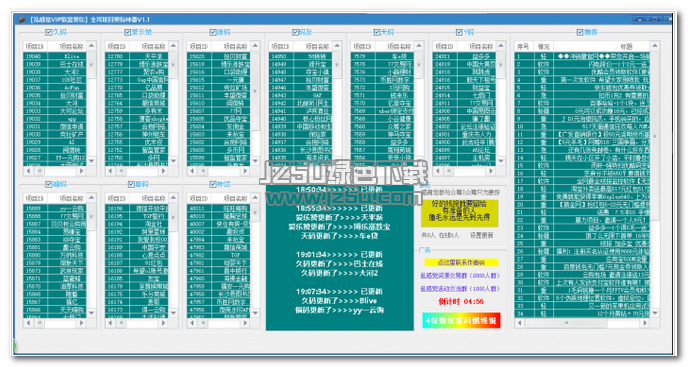Screen dimensions: 688x367
Task: Click right arrow under the 标题 message list
Action: click(645, 323)
